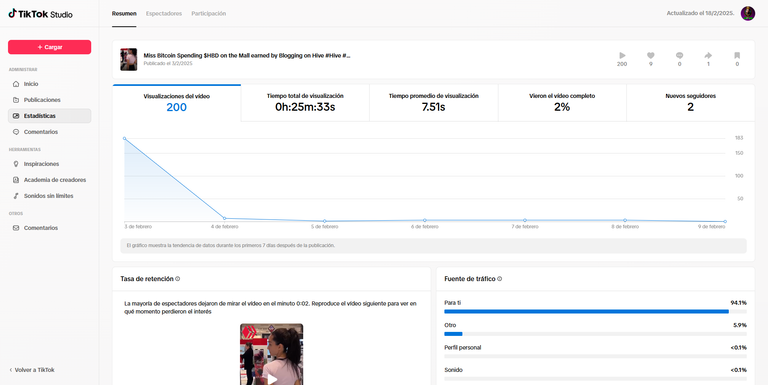Select Tiempo promedio de visualización metric
This screenshot has height=385, width=768.
point(433,103)
